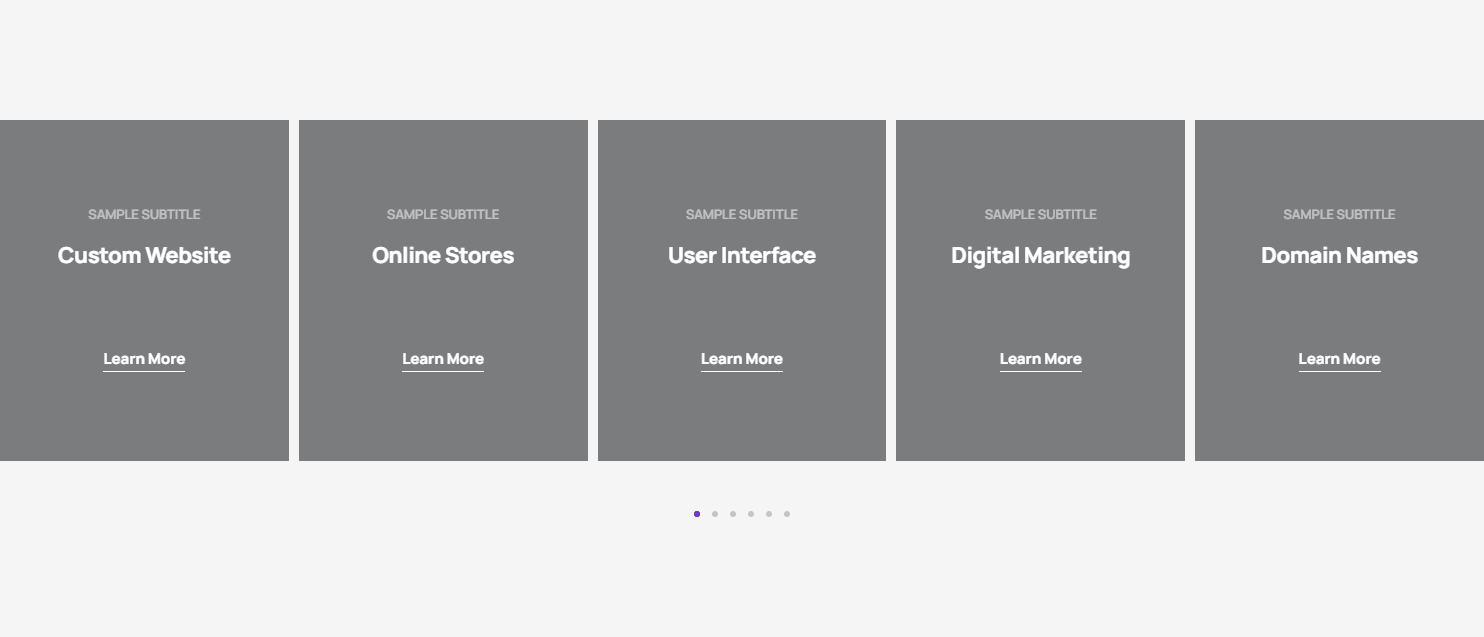Click Sample Subtitle above Online Stores
Viewport: 1484px width, 637px height.
[x=443, y=214]
